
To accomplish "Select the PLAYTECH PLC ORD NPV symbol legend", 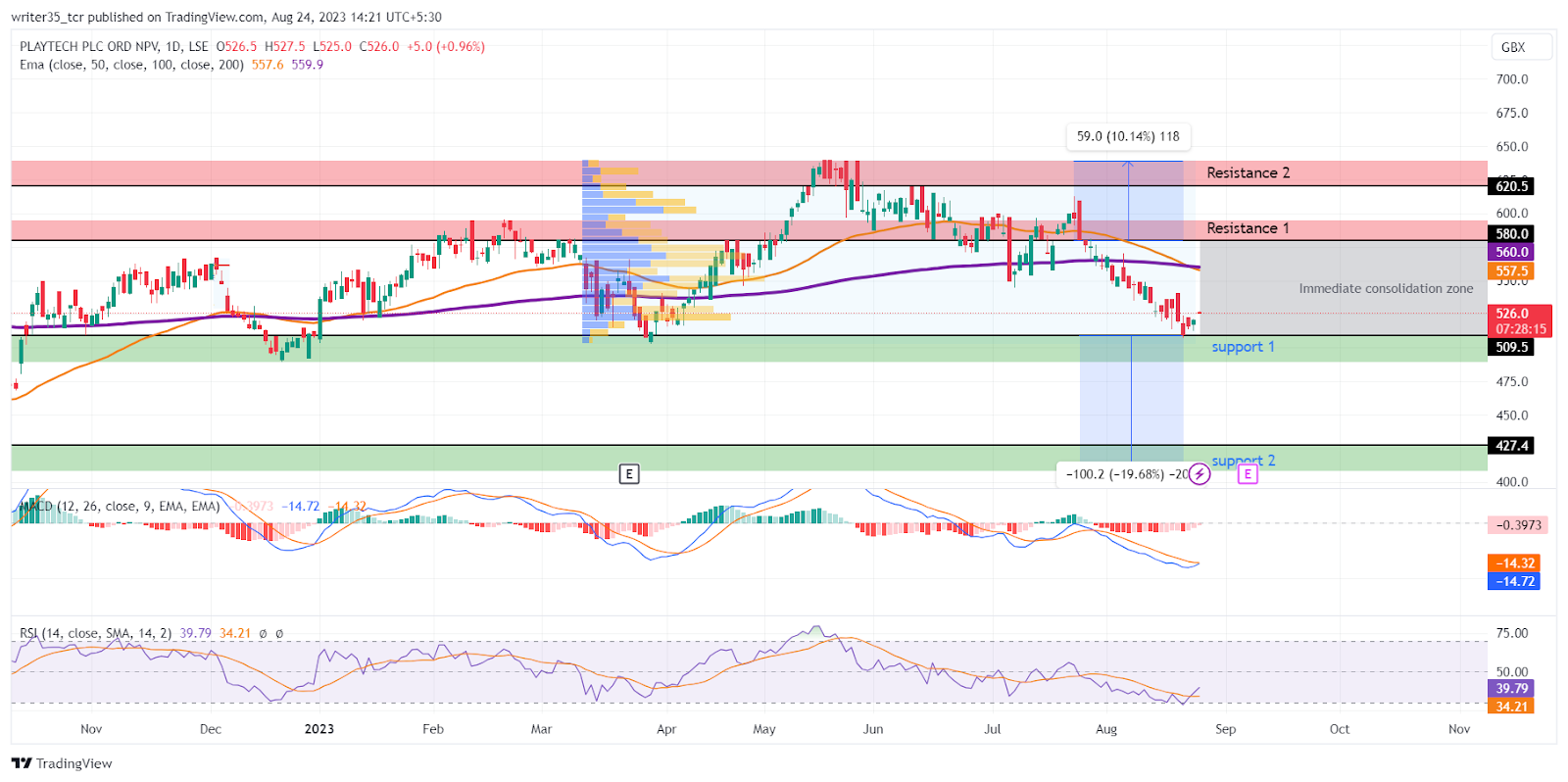I will (115, 46).
